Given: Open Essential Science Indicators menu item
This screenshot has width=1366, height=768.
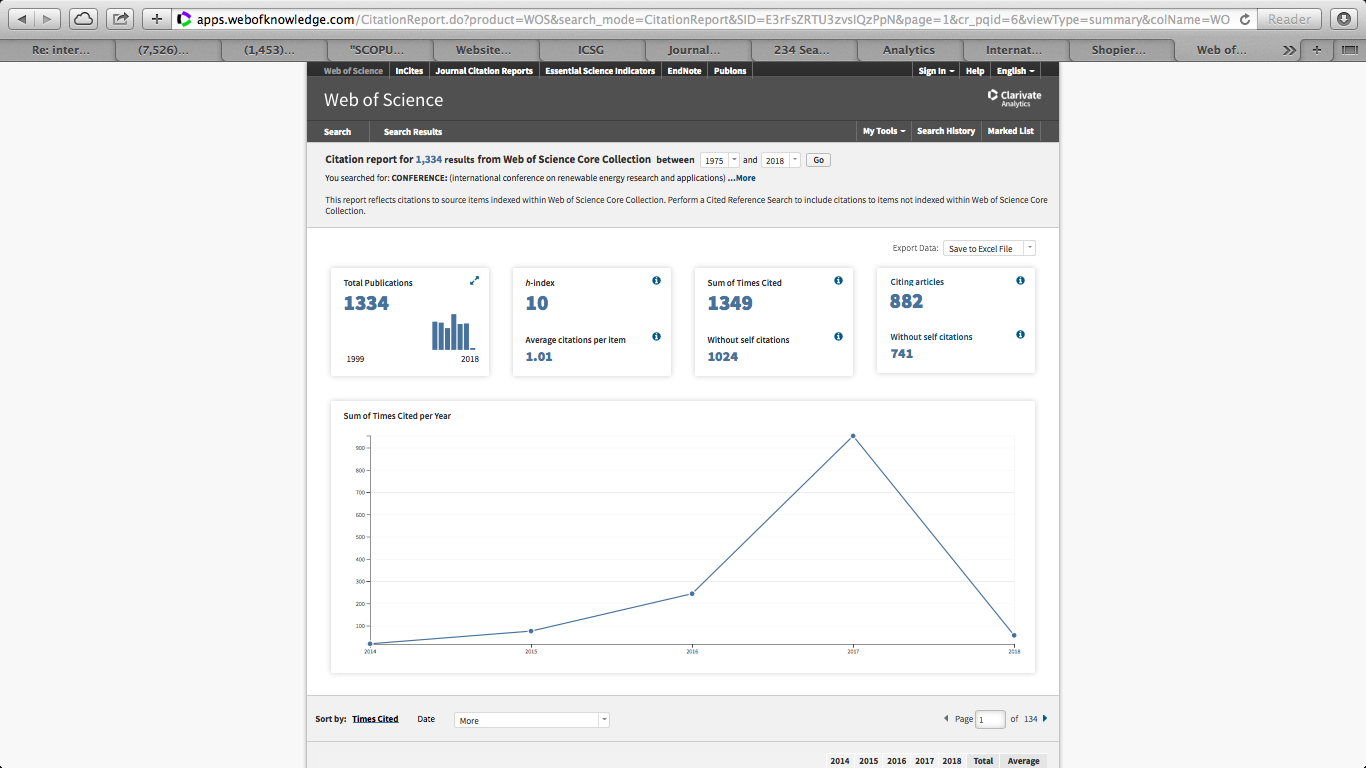Looking at the screenshot, I should point(600,71).
